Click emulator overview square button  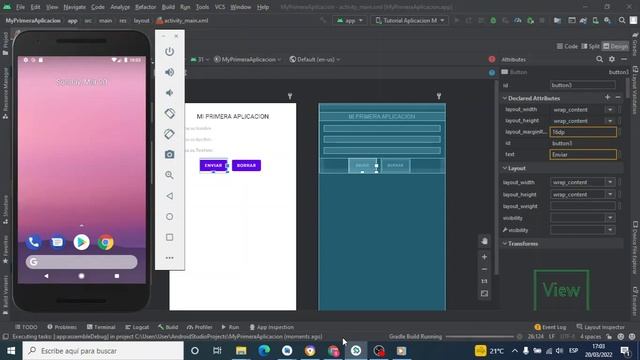click(169, 237)
